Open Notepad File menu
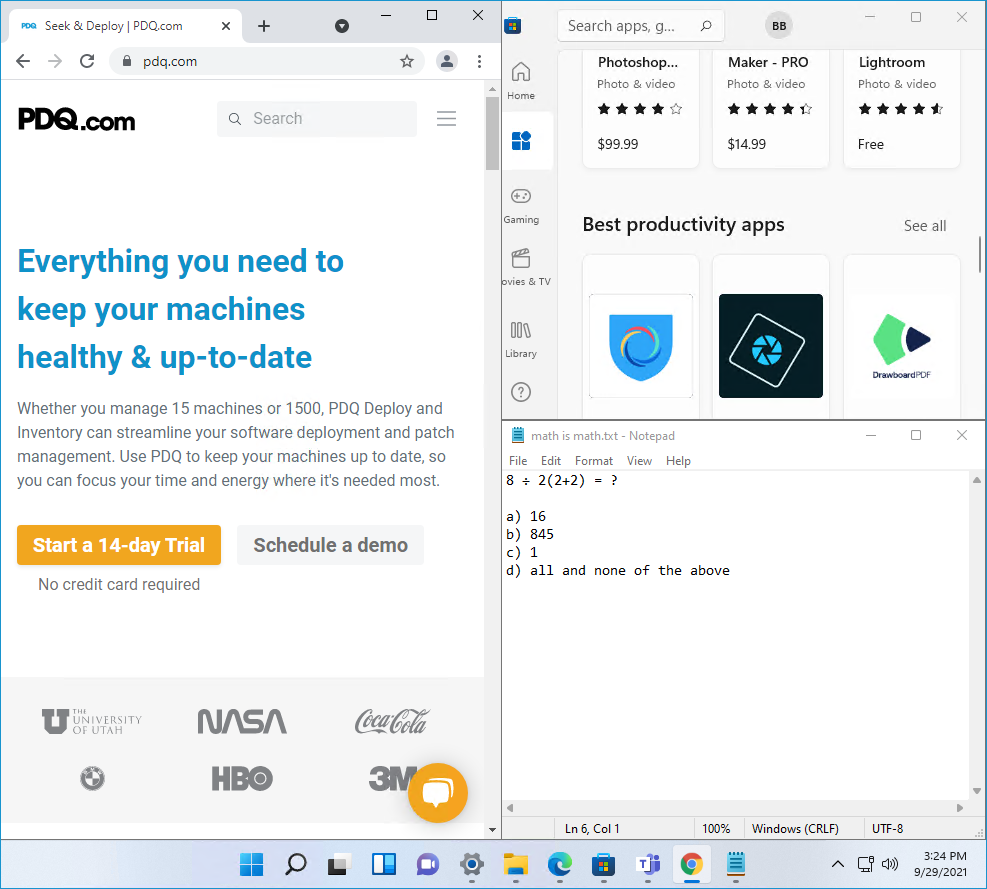The height and width of the screenshot is (889, 987). click(518, 461)
